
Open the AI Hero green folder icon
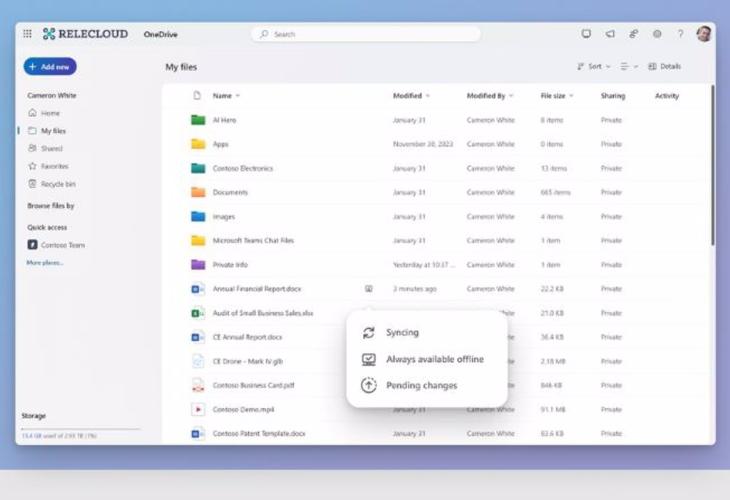[198, 120]
